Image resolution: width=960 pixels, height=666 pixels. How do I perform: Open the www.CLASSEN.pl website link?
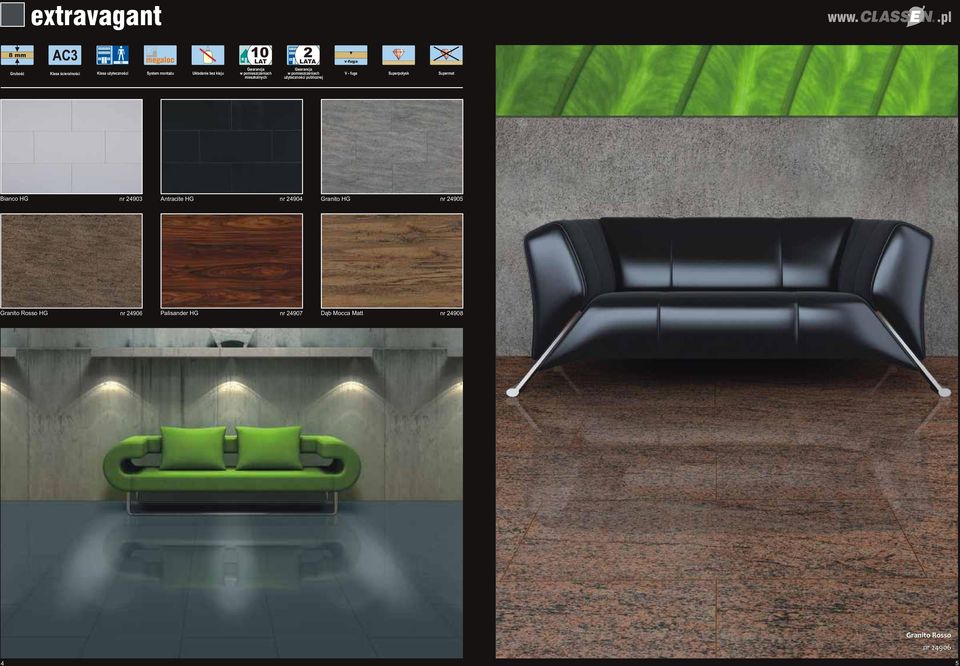pyautogui.click(x=889, y=17)
